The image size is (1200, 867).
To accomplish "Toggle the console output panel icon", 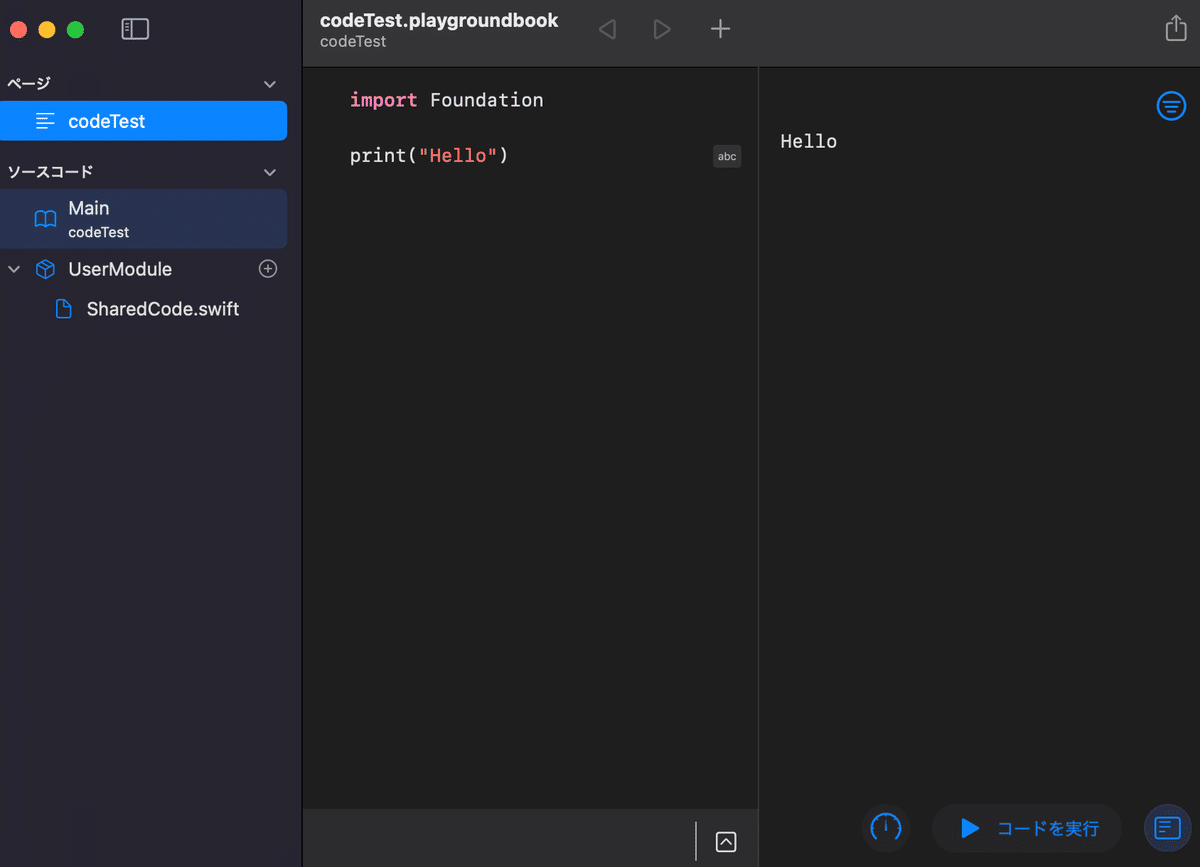I will click(x=1167, y=828).
